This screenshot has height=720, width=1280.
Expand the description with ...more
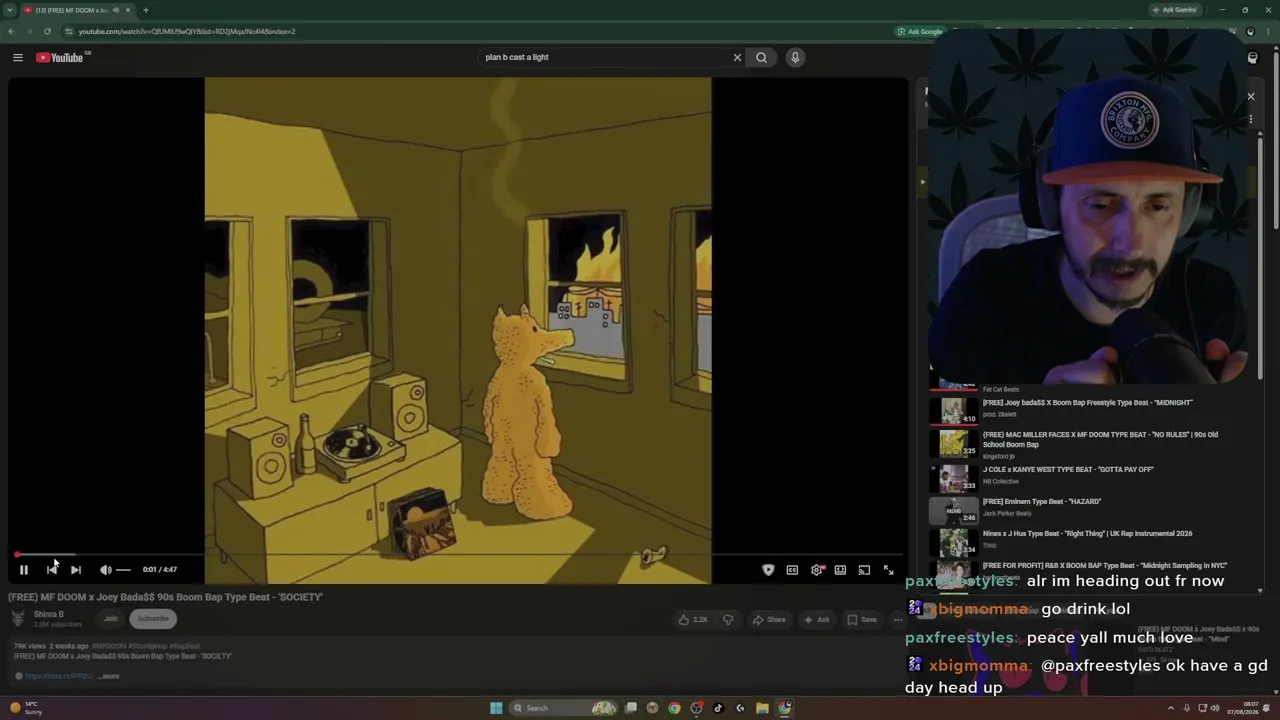pos(109,677)
